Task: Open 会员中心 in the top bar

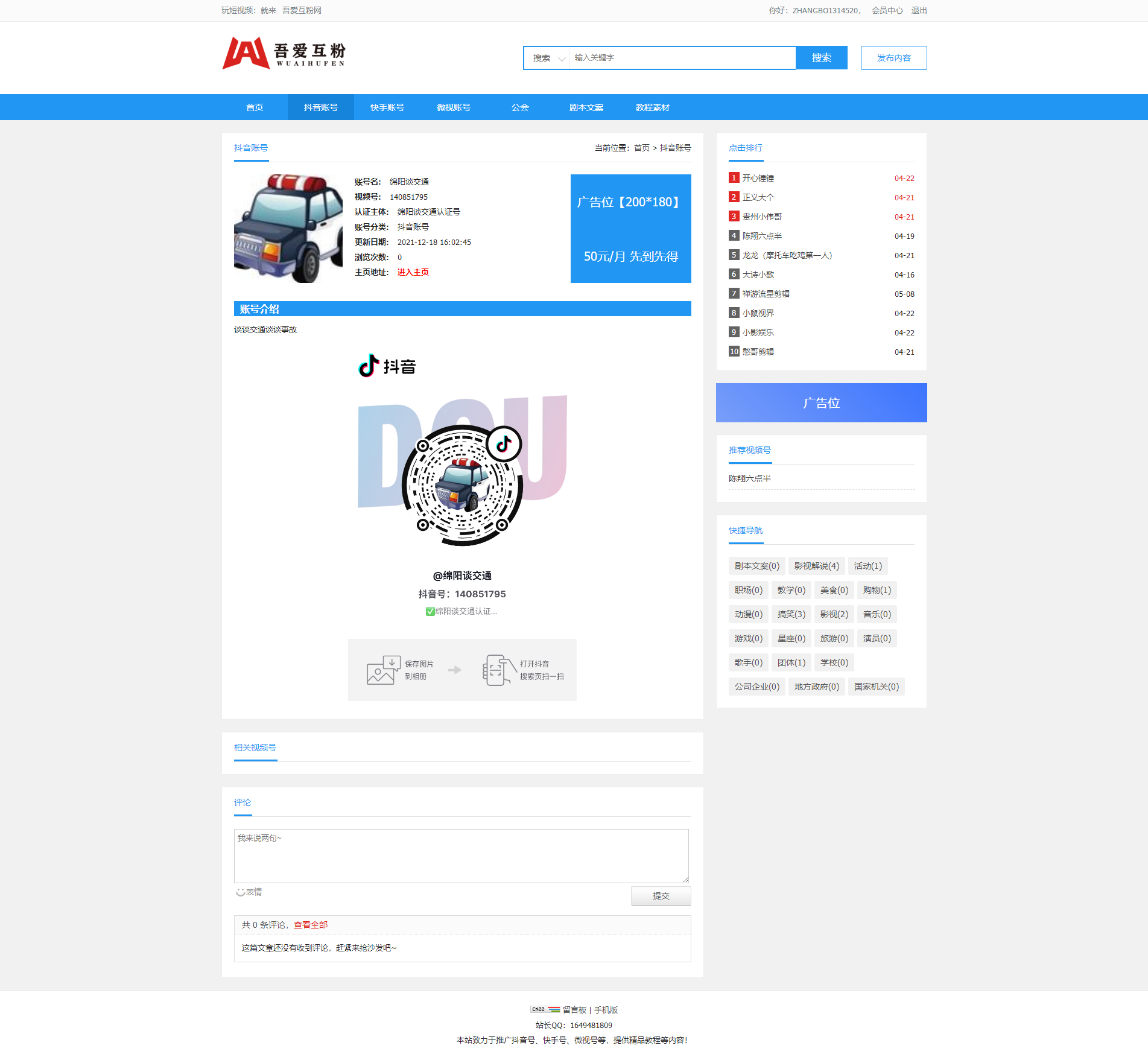Action: click(887, 10)
